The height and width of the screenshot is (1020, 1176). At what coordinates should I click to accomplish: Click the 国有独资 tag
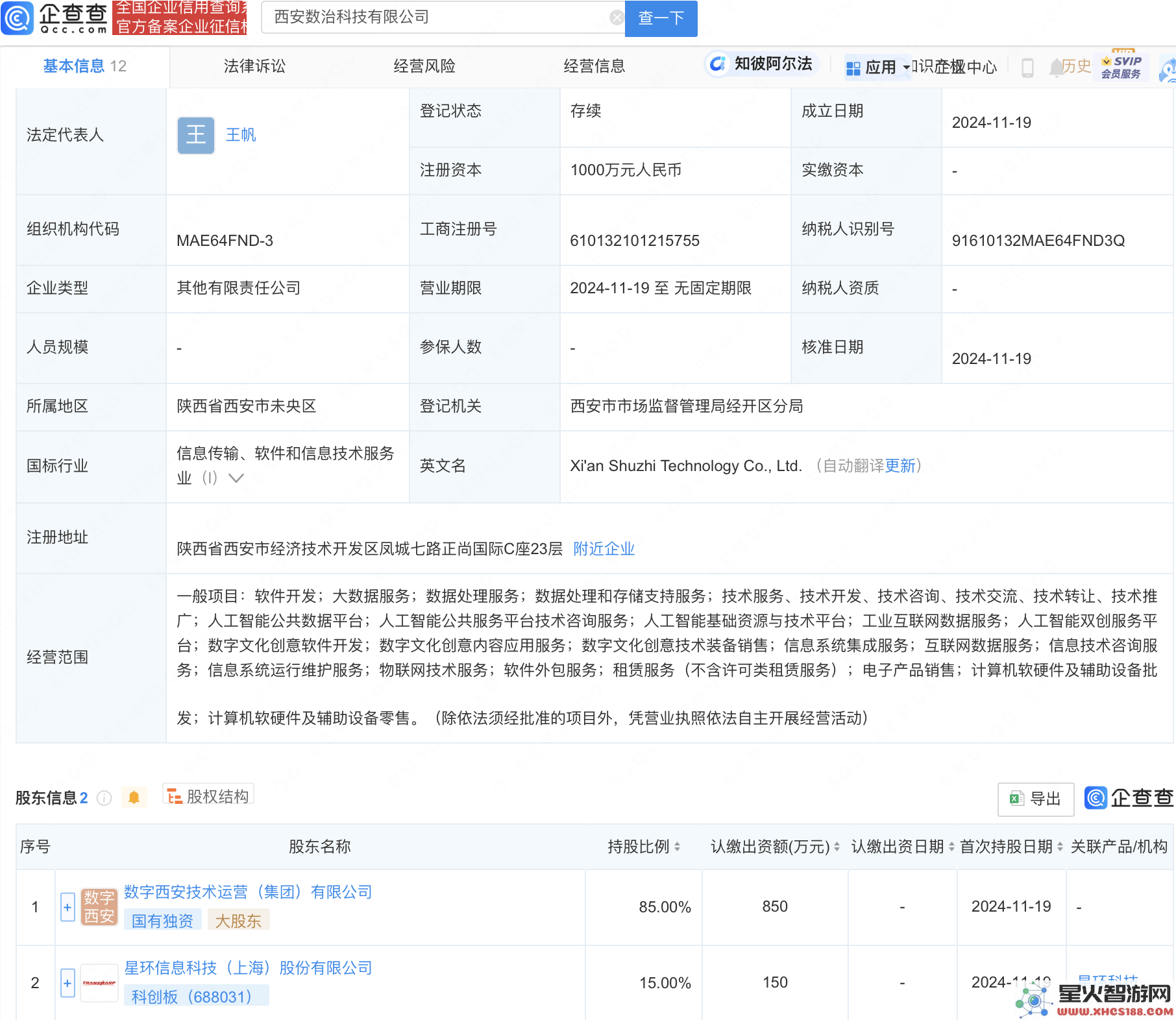(x=162, y=921)
